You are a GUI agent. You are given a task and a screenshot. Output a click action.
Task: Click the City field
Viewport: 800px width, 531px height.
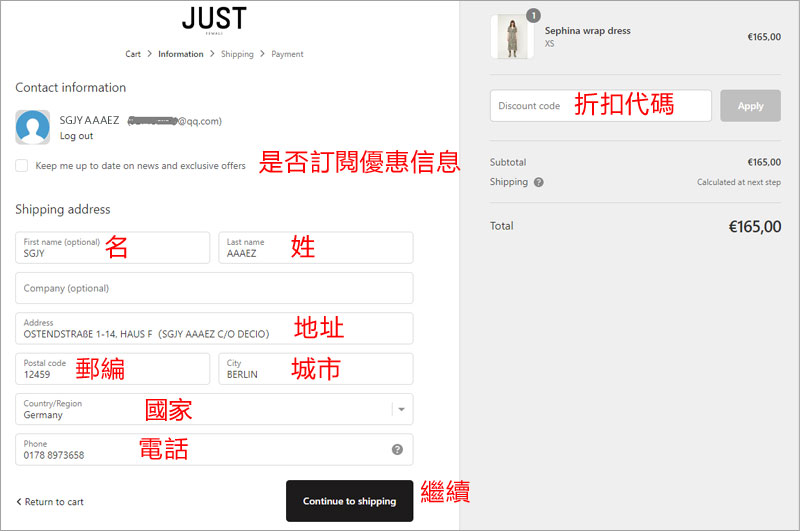click(316, 369)
